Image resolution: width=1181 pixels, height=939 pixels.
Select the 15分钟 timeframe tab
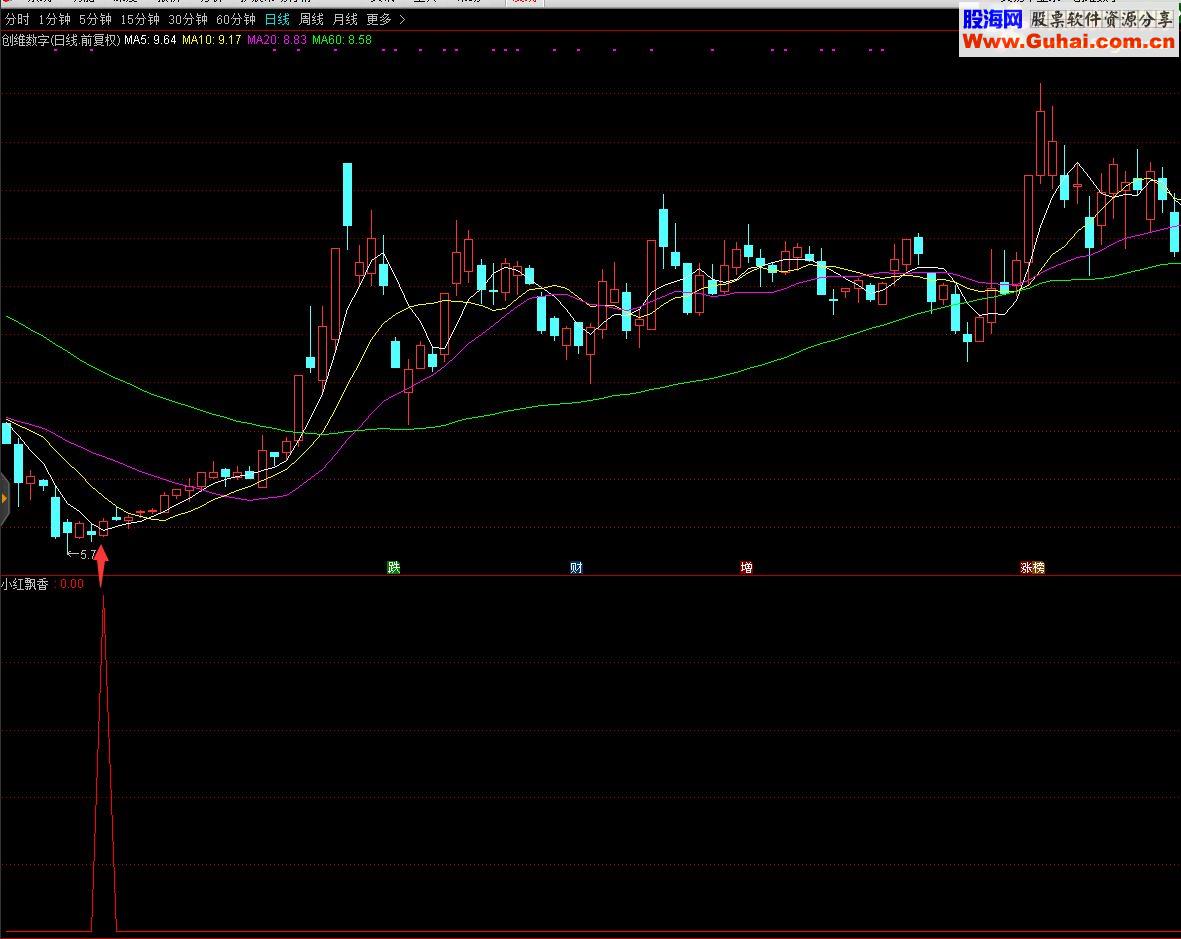(139, 20)
